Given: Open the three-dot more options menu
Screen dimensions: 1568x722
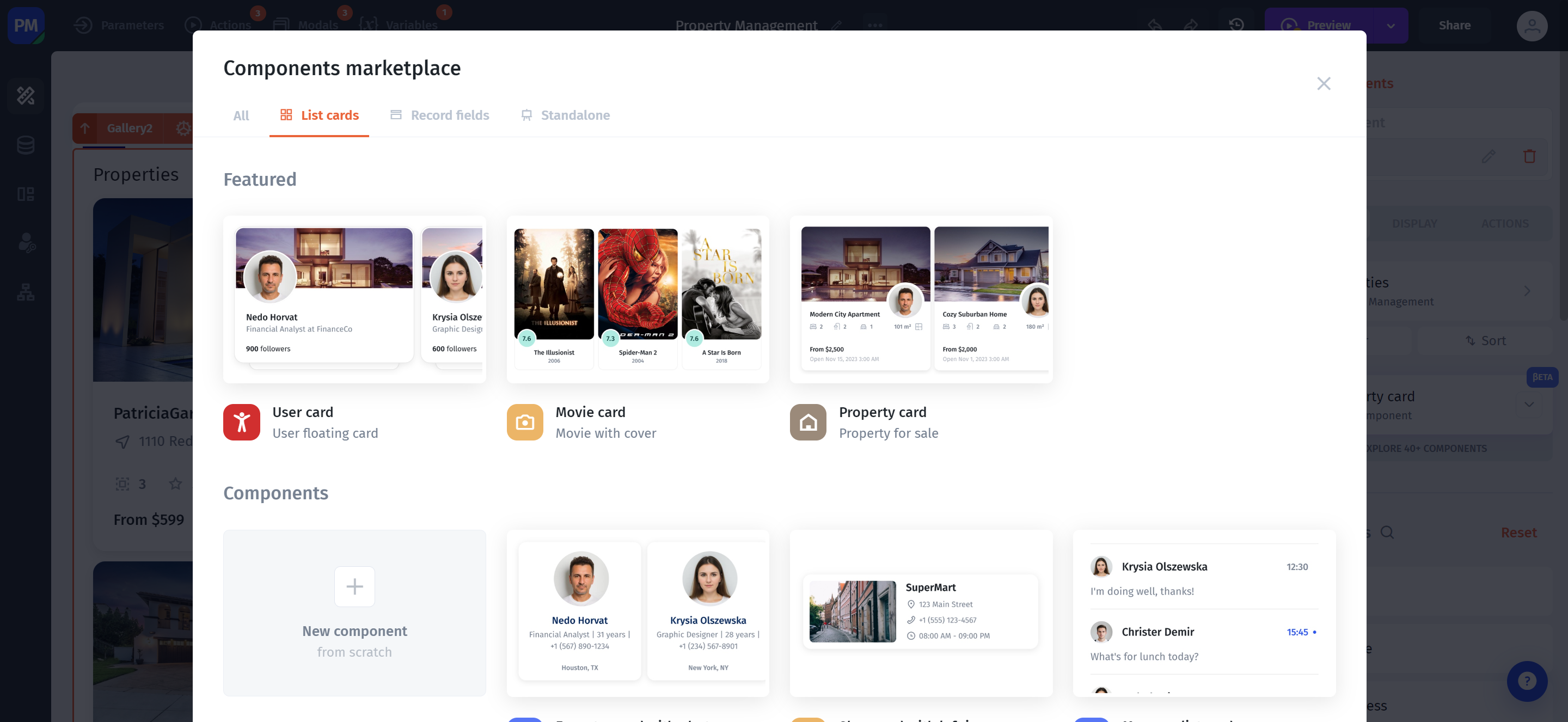Looking at the screenshot, I should click(875, 25).
